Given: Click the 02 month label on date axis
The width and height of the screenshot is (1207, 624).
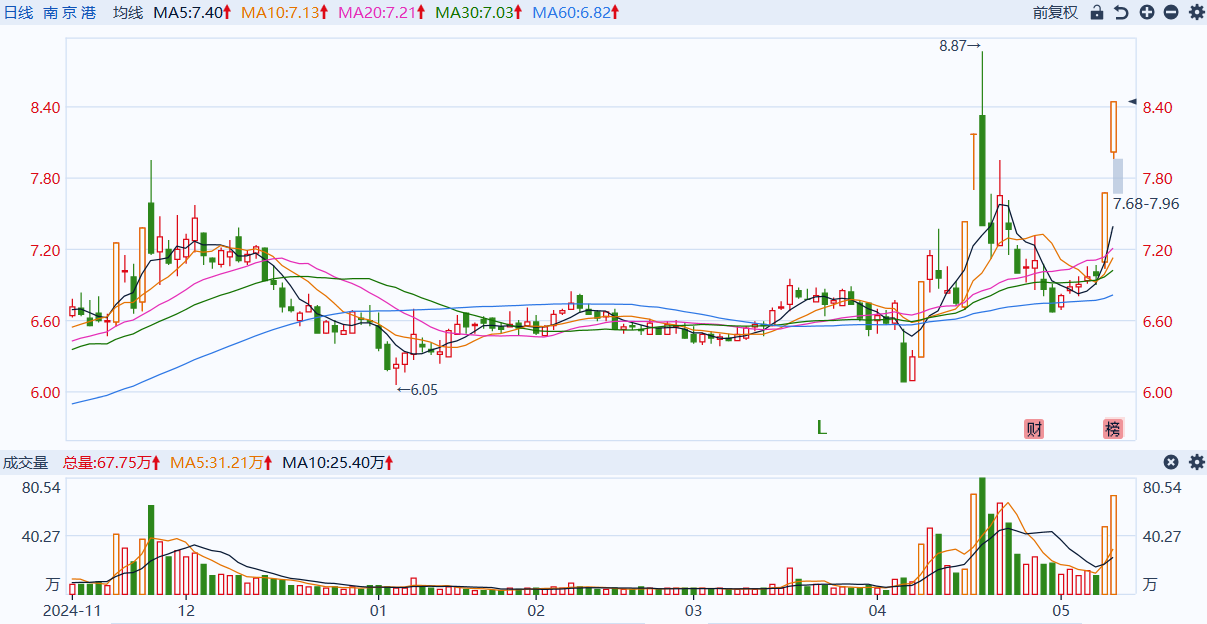Looking at the screenshot, I should [x=536, y=609].
